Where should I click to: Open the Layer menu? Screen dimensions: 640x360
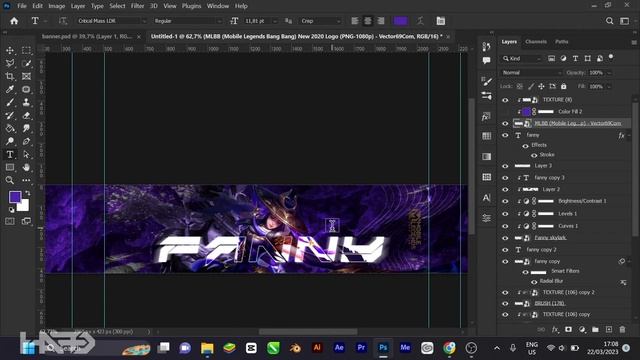78,6
